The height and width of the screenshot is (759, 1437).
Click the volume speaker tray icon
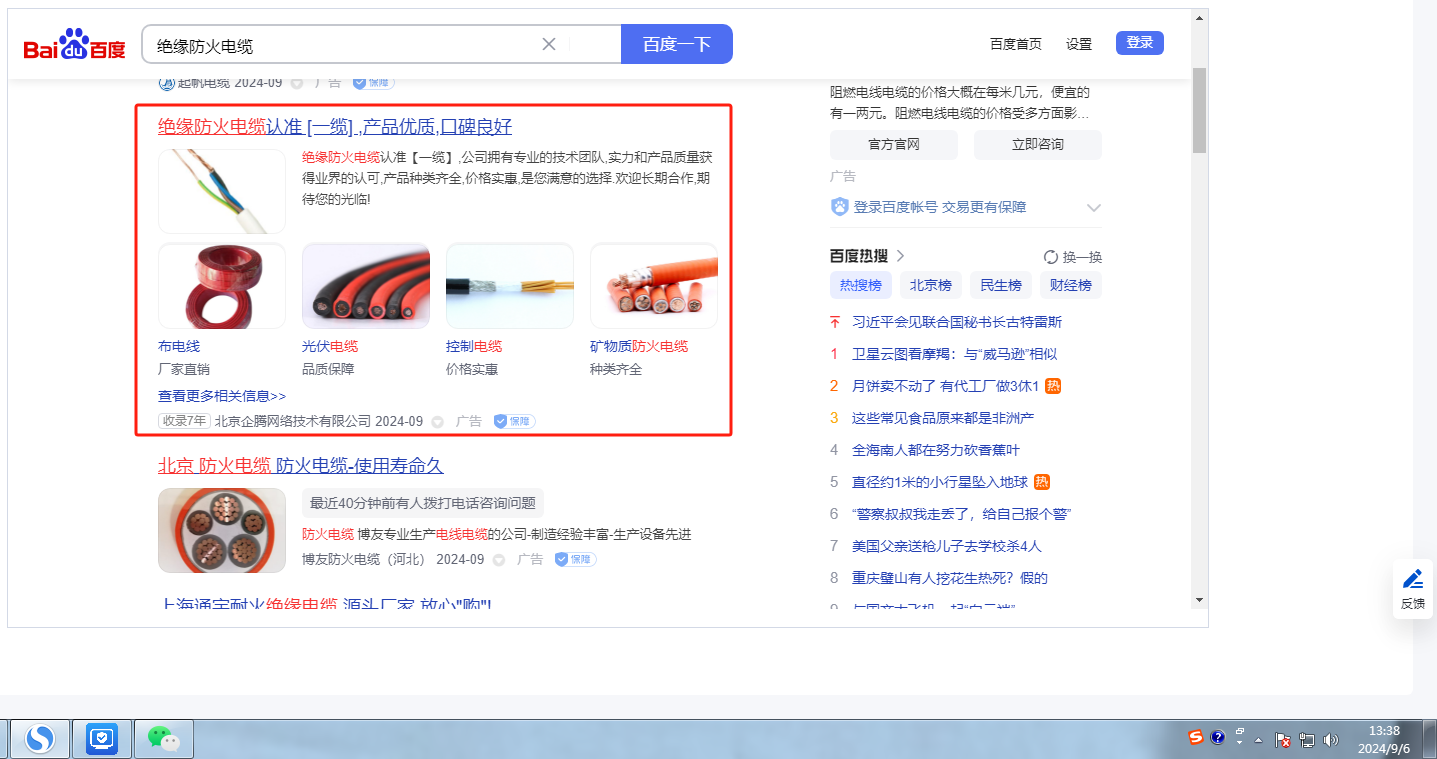[1330, 740]
